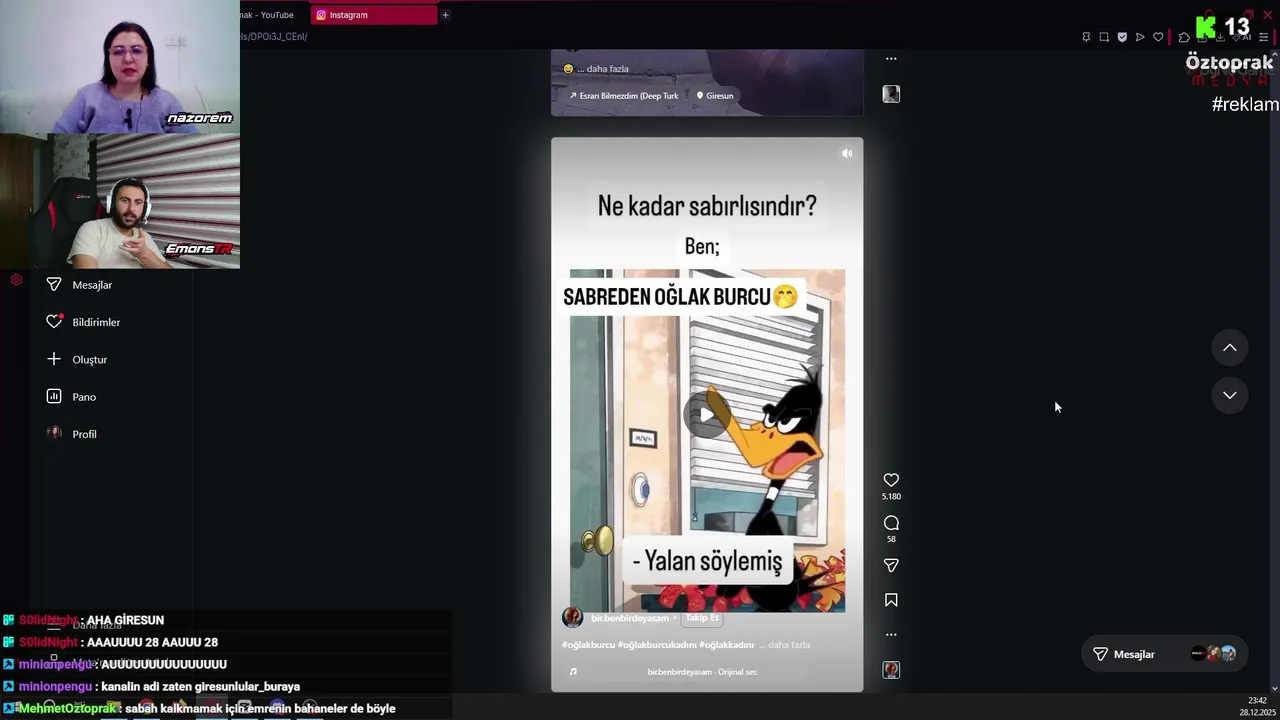This screenshot has height=720, width=1280.
Task: Toggle the ad-blocker shield icon
Action: click(x=1122, y=37)
